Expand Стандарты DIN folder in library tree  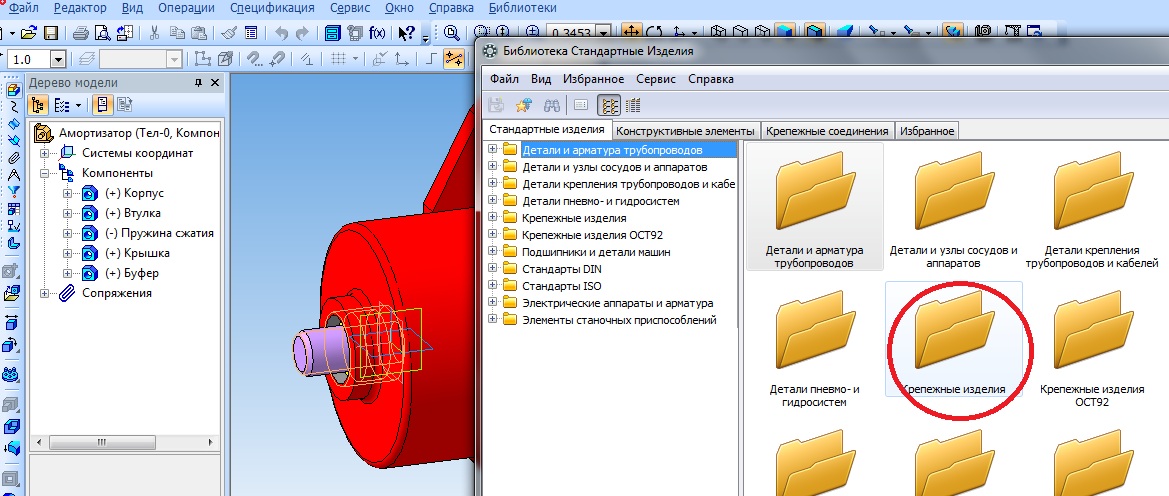point(493,269)
